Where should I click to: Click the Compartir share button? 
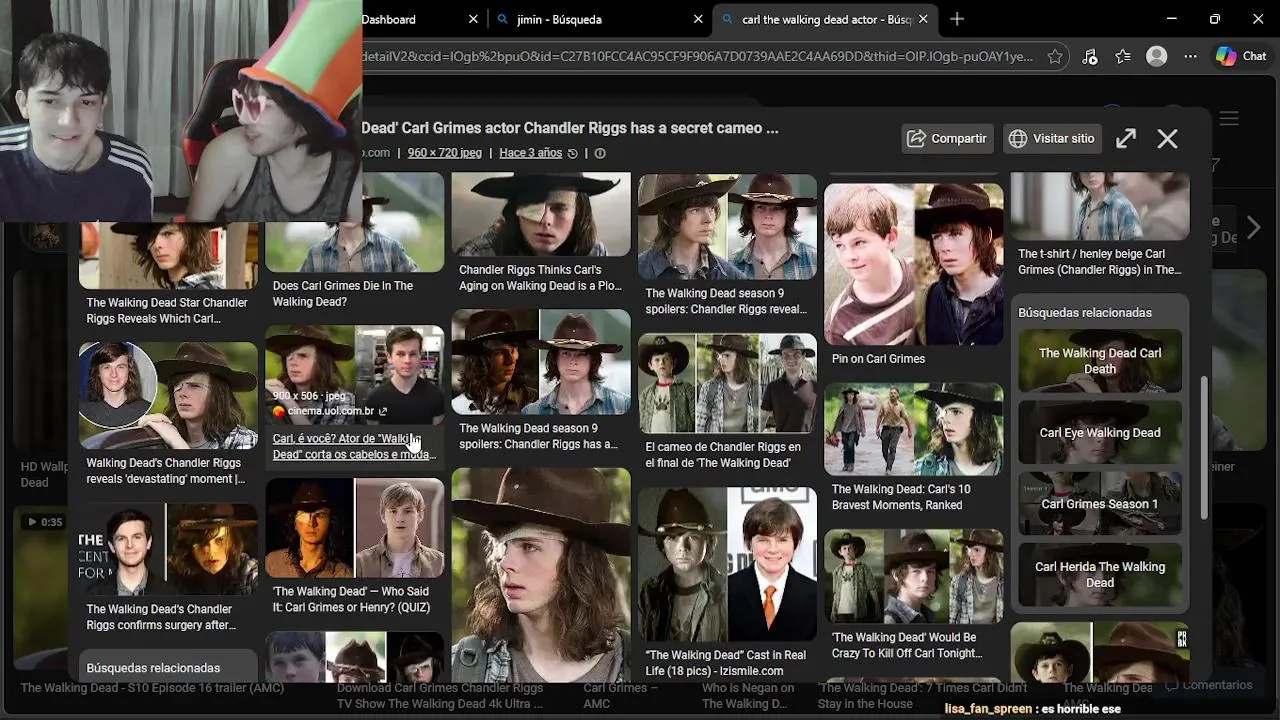point(947,139)
